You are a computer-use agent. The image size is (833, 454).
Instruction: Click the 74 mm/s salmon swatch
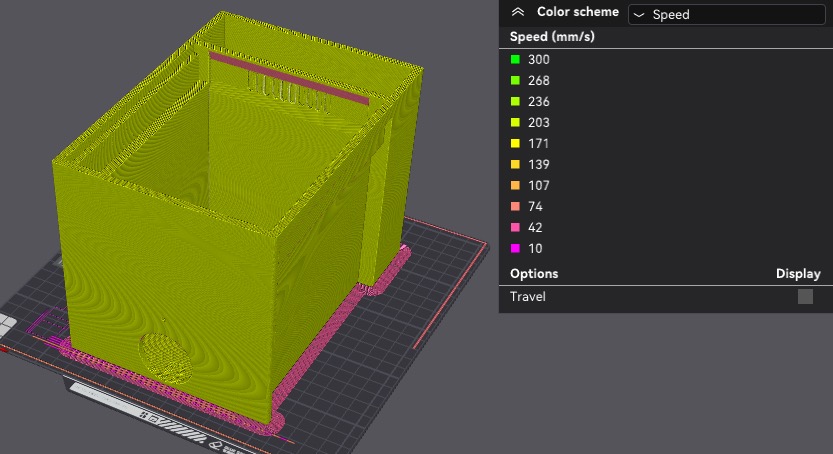tap(515, 206)
